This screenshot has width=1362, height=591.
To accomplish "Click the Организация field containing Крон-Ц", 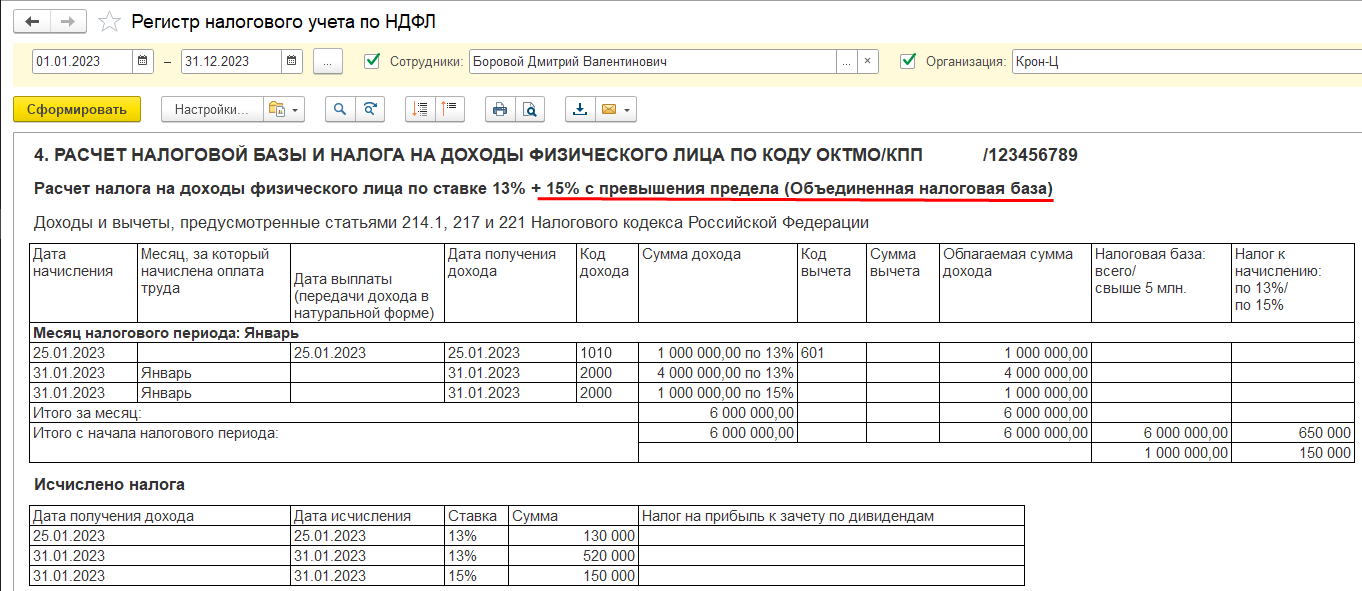I will [x=1186, y=61].
